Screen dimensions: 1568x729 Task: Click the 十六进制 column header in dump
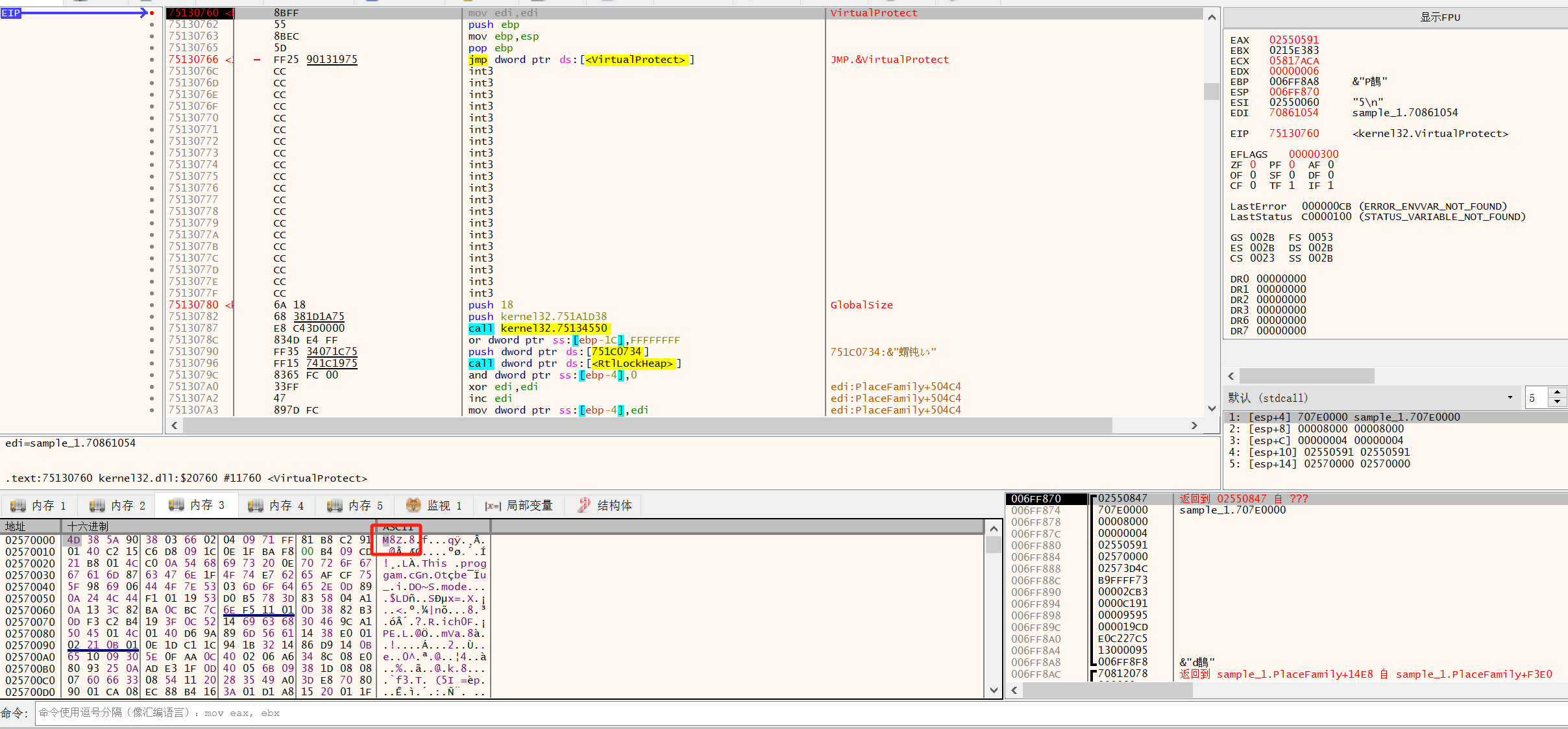coord(220,526)
